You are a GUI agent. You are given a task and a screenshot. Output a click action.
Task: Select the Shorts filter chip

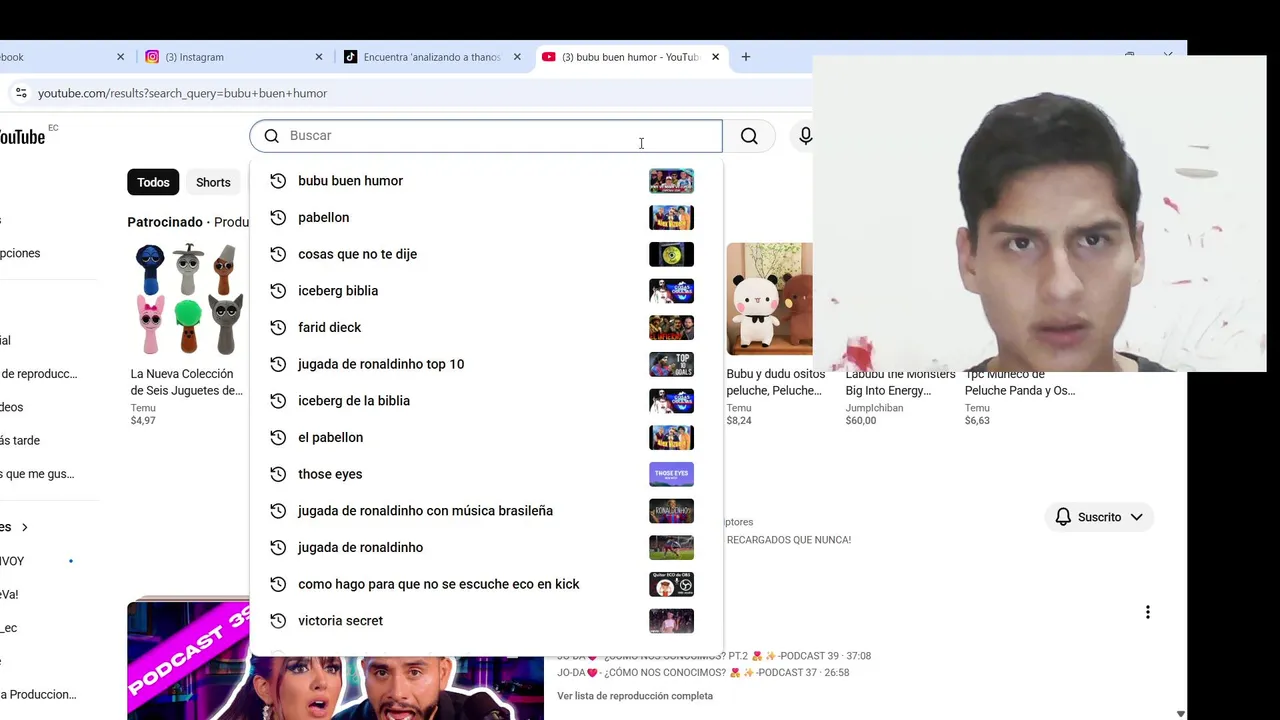pos(213,182)
